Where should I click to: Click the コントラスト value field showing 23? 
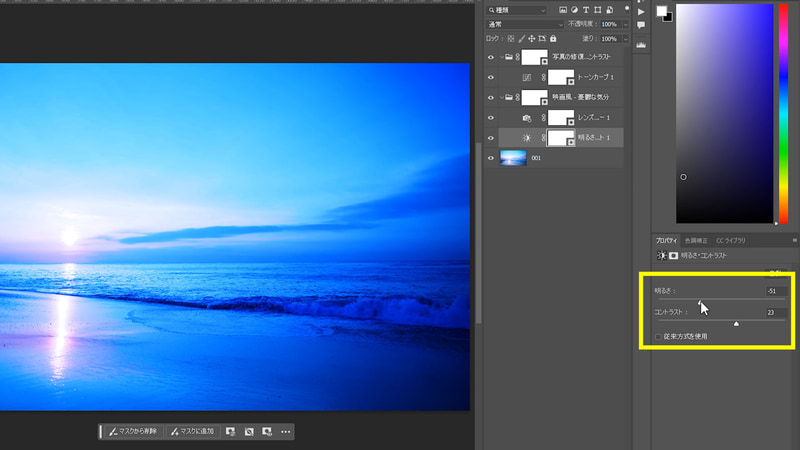[776, 312]
